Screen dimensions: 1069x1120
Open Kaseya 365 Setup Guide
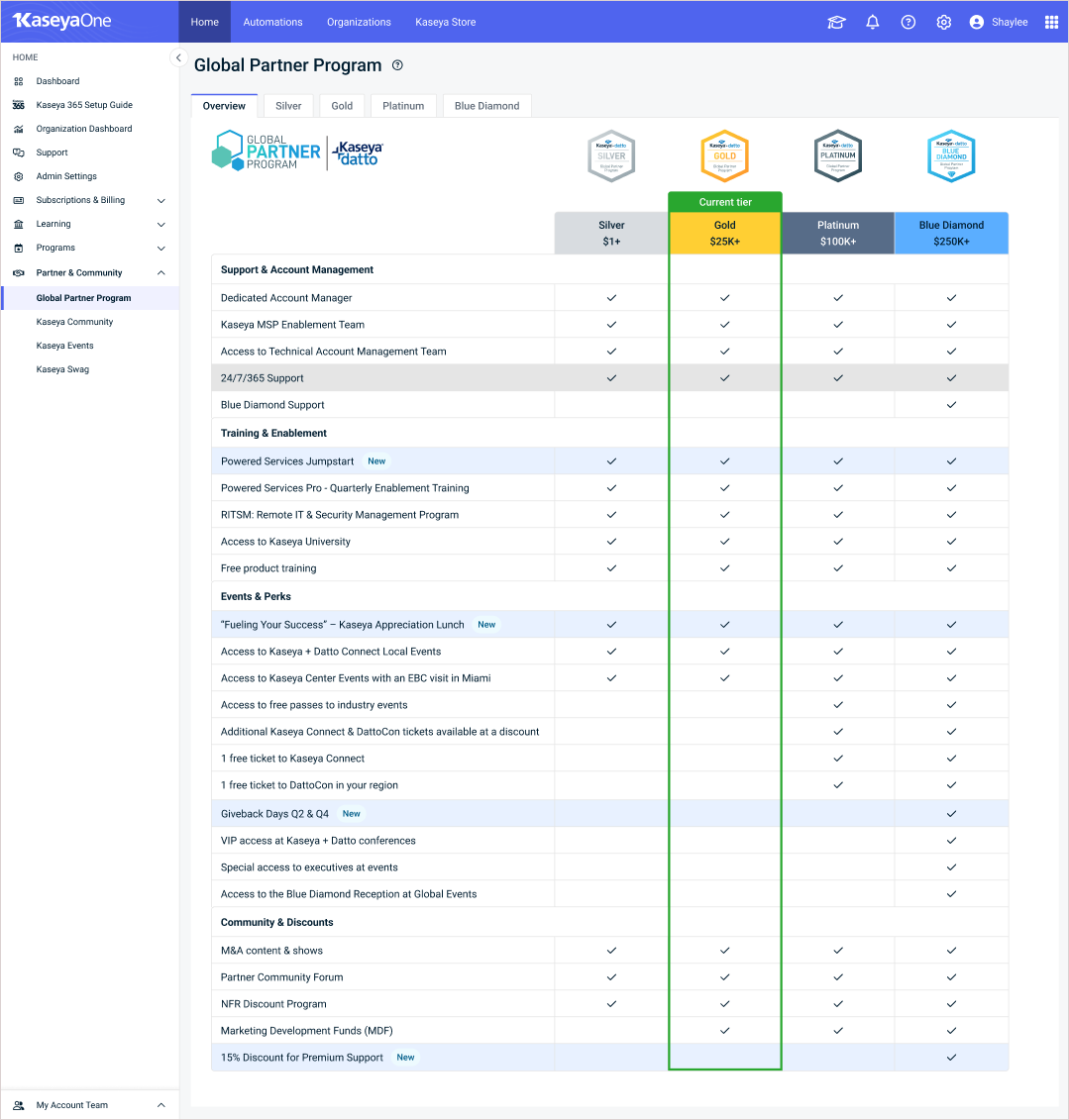pos(84,105)
